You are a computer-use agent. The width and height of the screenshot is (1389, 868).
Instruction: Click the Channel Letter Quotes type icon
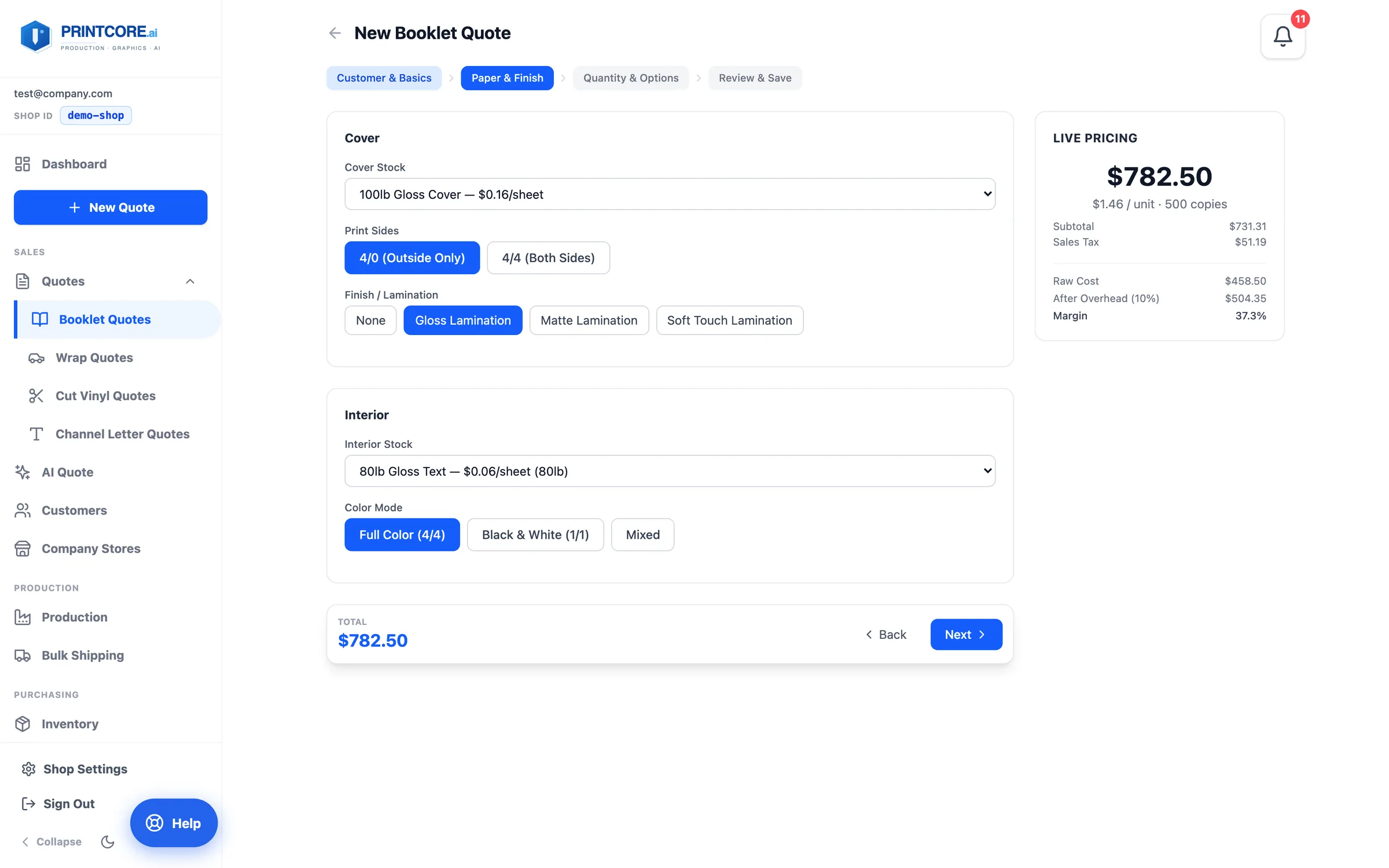click(36, 434)
